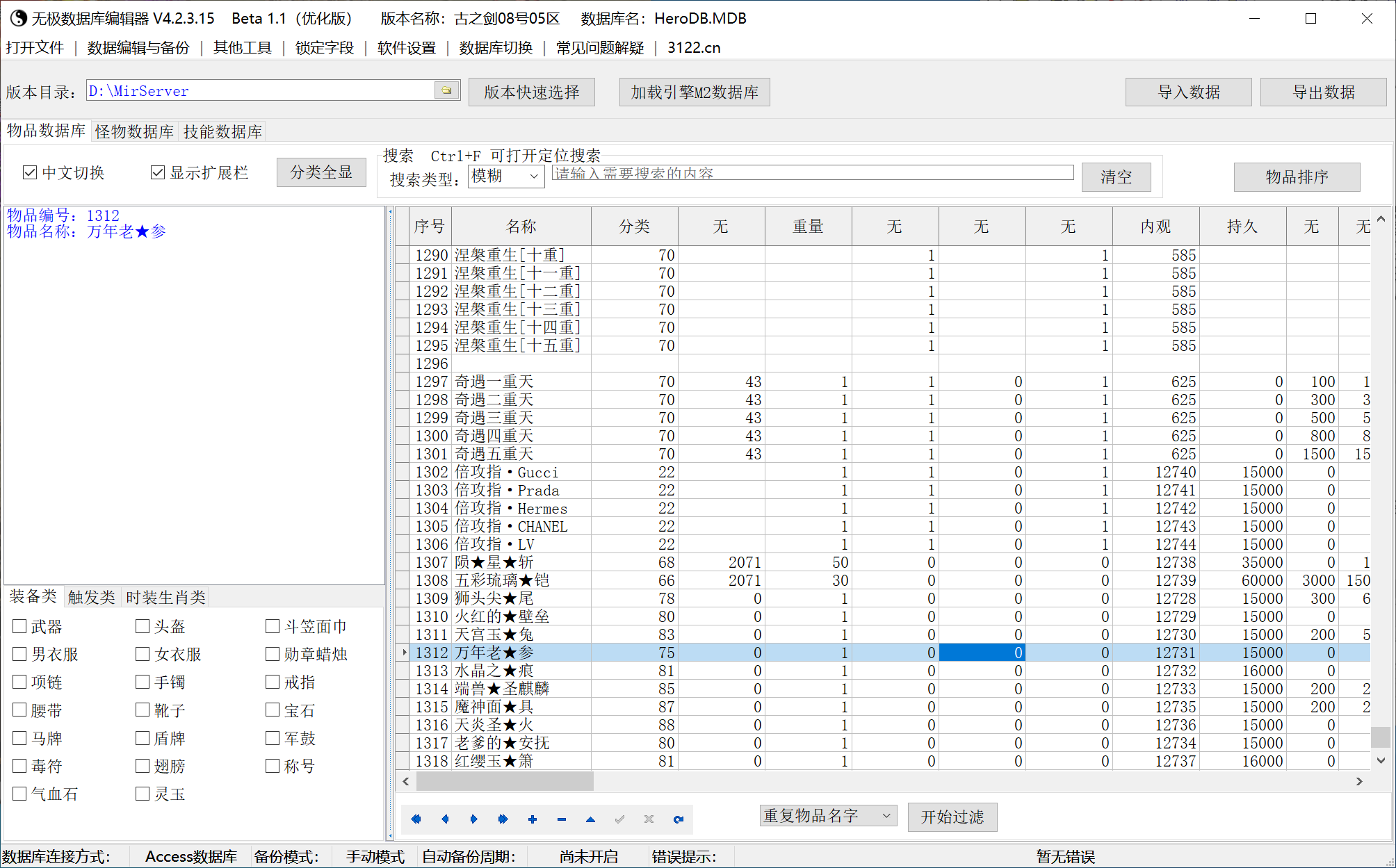The width and height of the screenshot is (1396, 868).
Task: Toggle 中文切换 checkbox
Action: tap(30, 172)
